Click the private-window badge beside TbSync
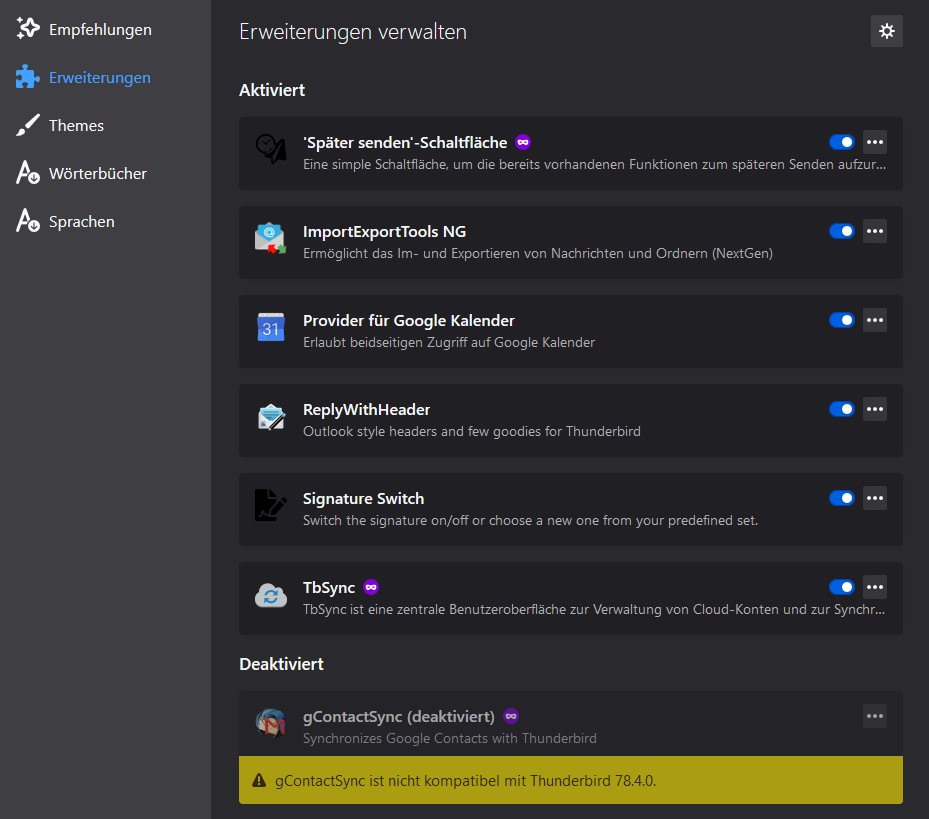The height and width of the screenshot is (819, 929). click(x=371, y=587)
